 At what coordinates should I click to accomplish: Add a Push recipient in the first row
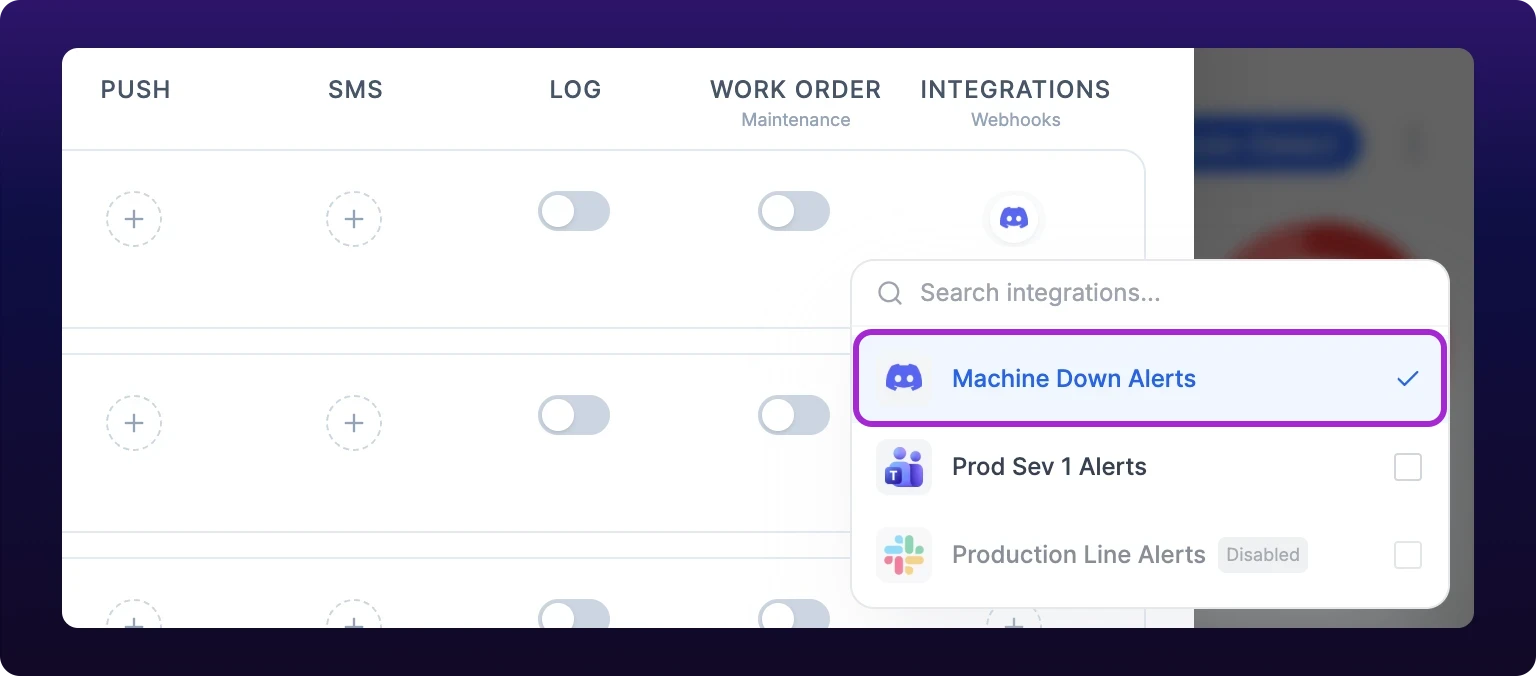tap(134, 219)
